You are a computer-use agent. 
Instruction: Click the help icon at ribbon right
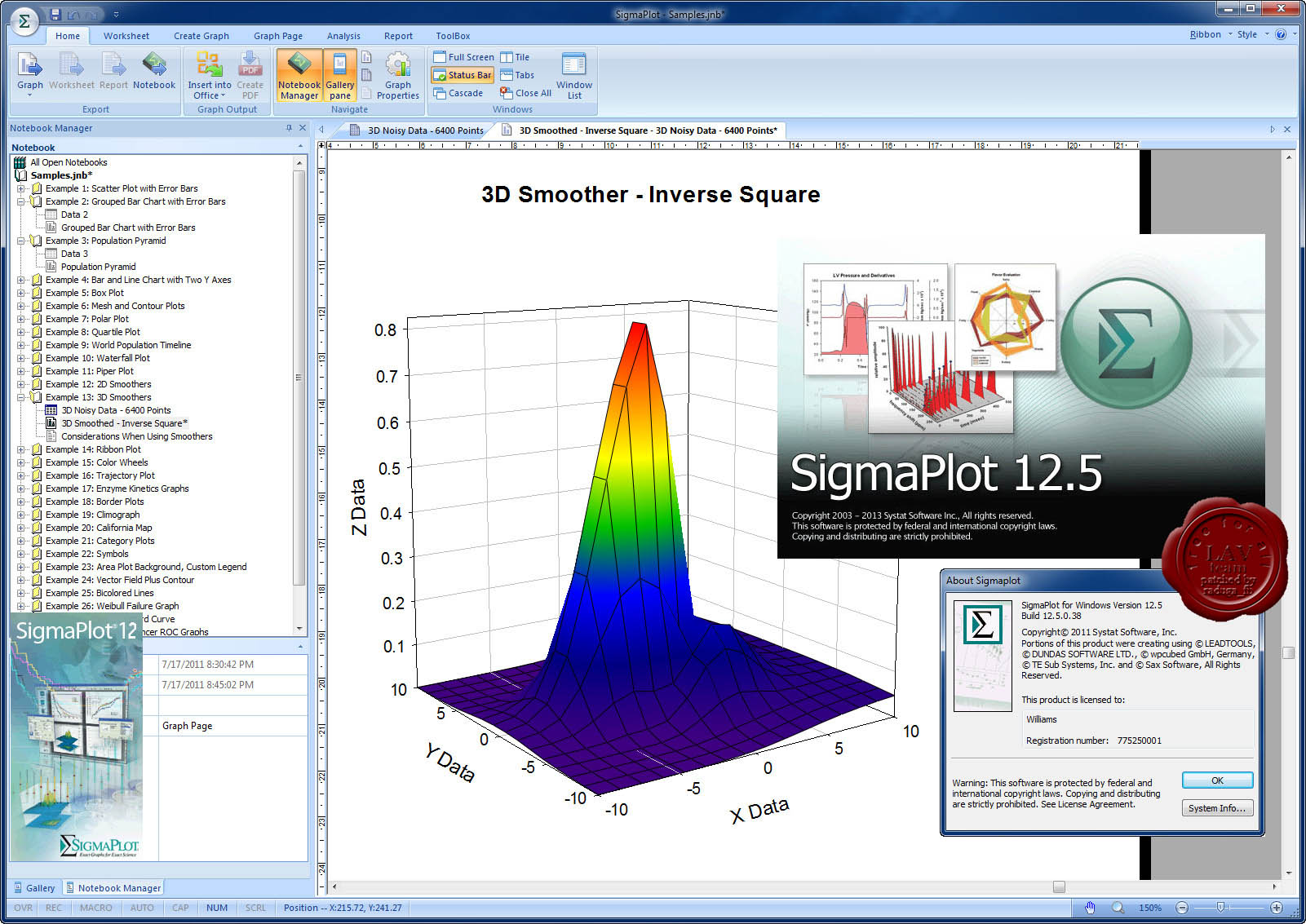1281,34
